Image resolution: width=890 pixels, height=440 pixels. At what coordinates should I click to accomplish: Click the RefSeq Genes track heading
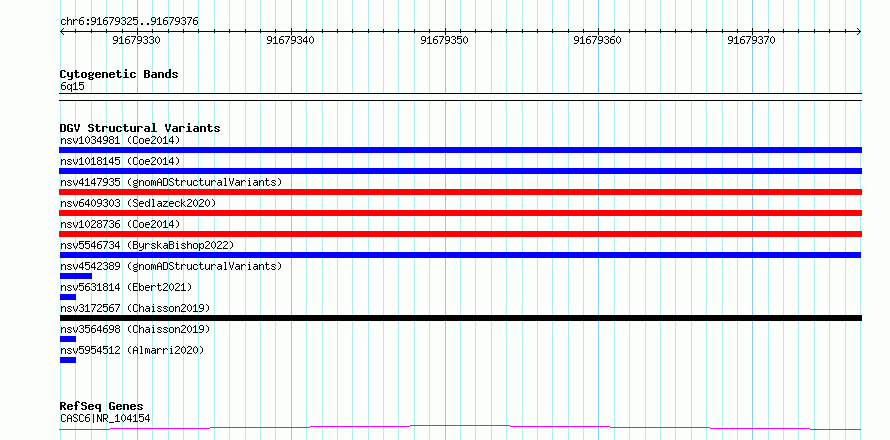tap(101, 407)
